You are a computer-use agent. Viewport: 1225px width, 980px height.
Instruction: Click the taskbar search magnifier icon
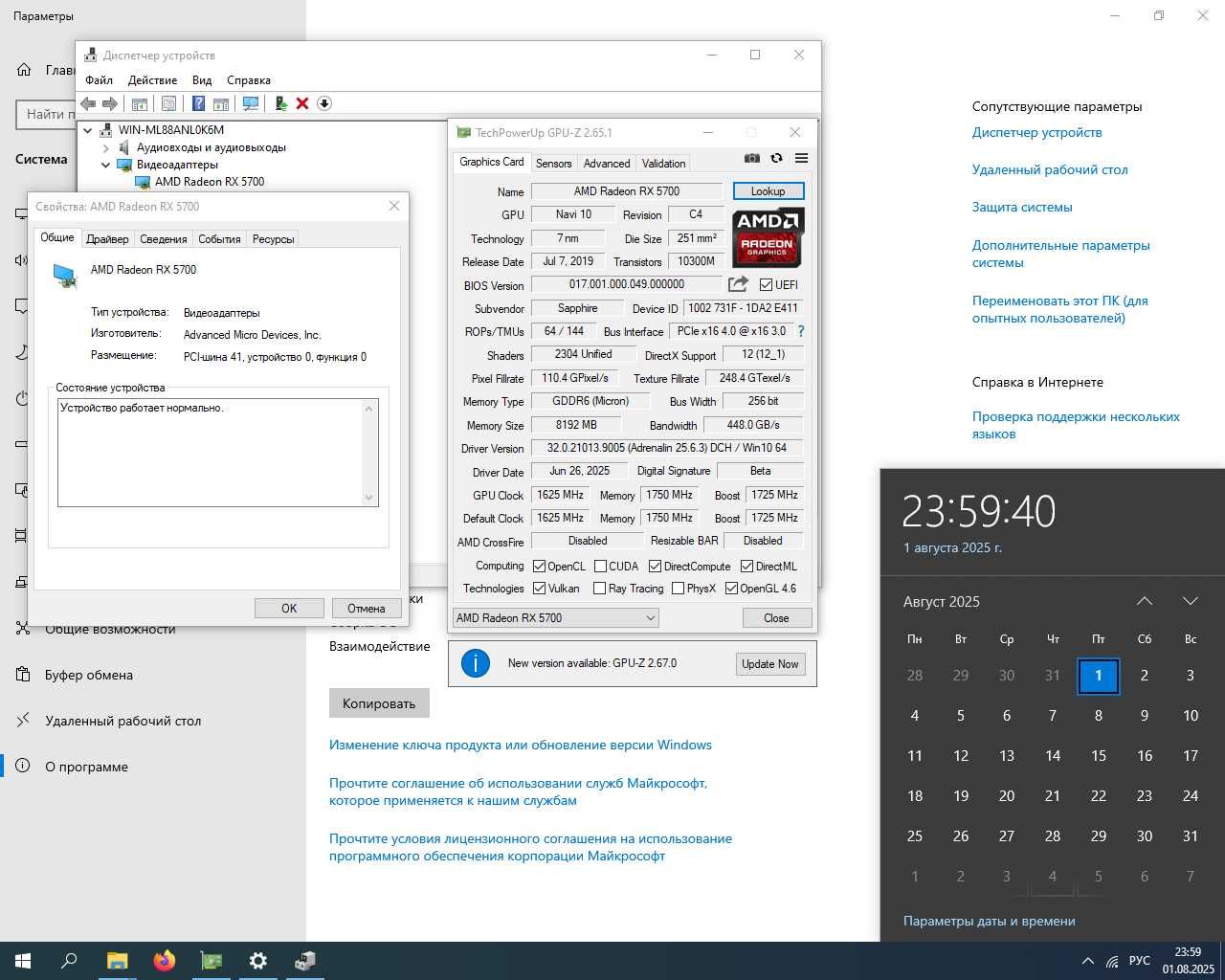click(69, 961)
